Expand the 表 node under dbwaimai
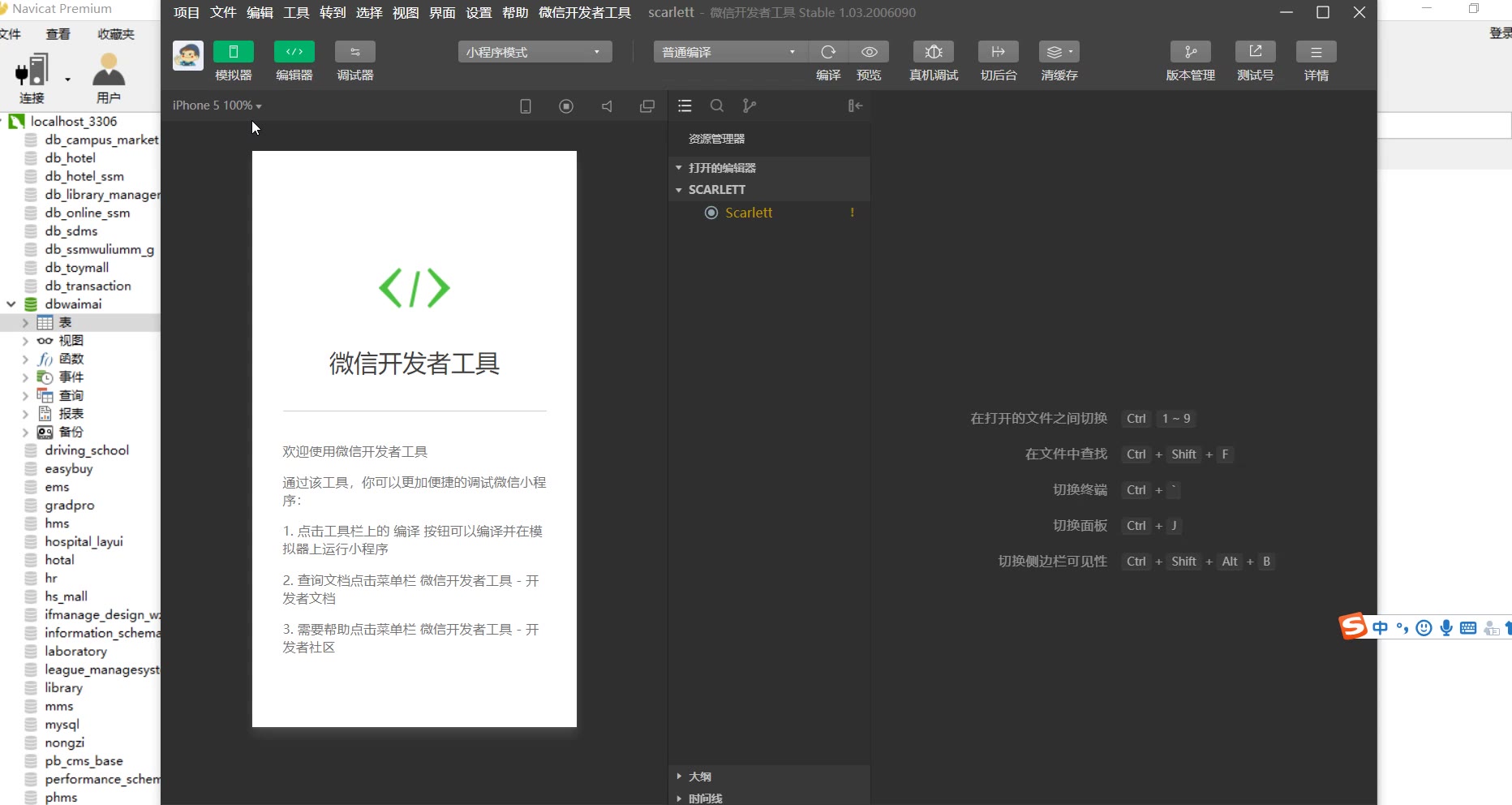Screen dimensions: 1512x805 (25, 323)
